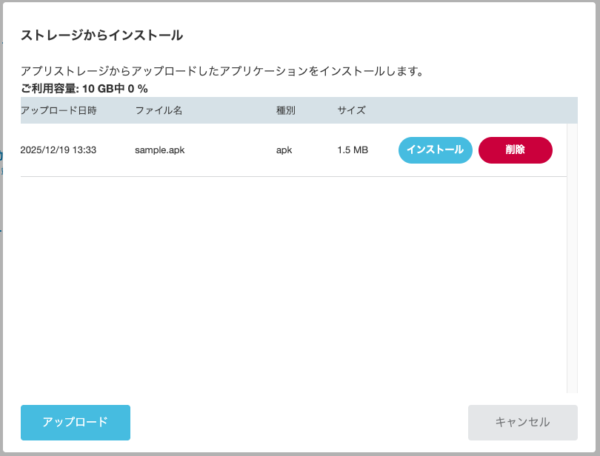Dismiss the dialog with キャンセル

click(522, 422)
